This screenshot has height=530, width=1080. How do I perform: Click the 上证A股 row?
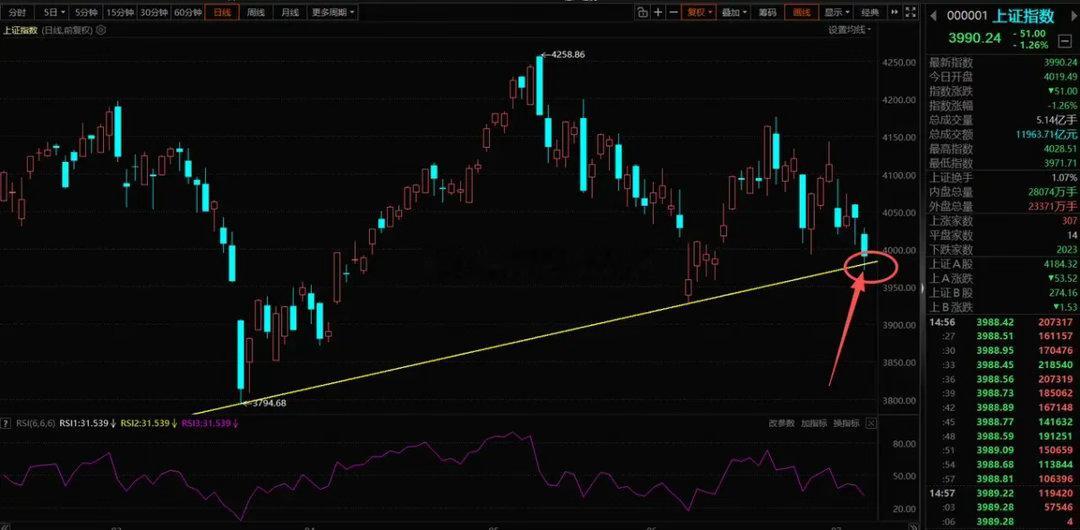click(x=1002, y=264)
